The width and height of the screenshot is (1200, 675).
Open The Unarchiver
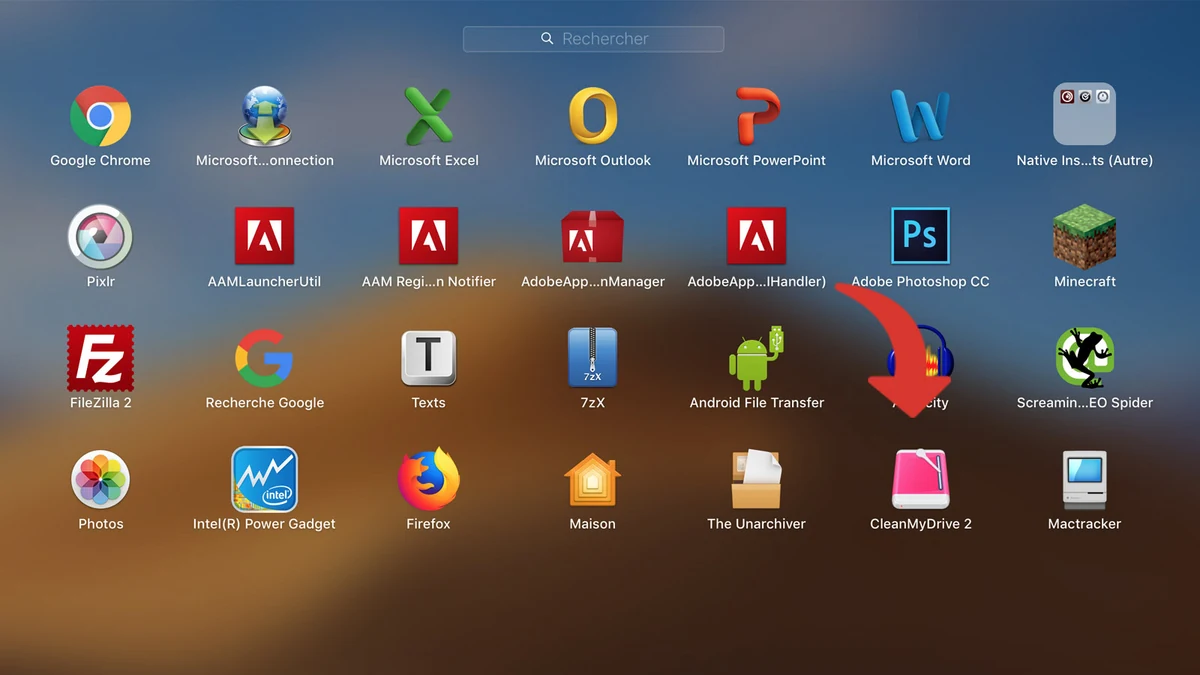click(x=756, y=479)
